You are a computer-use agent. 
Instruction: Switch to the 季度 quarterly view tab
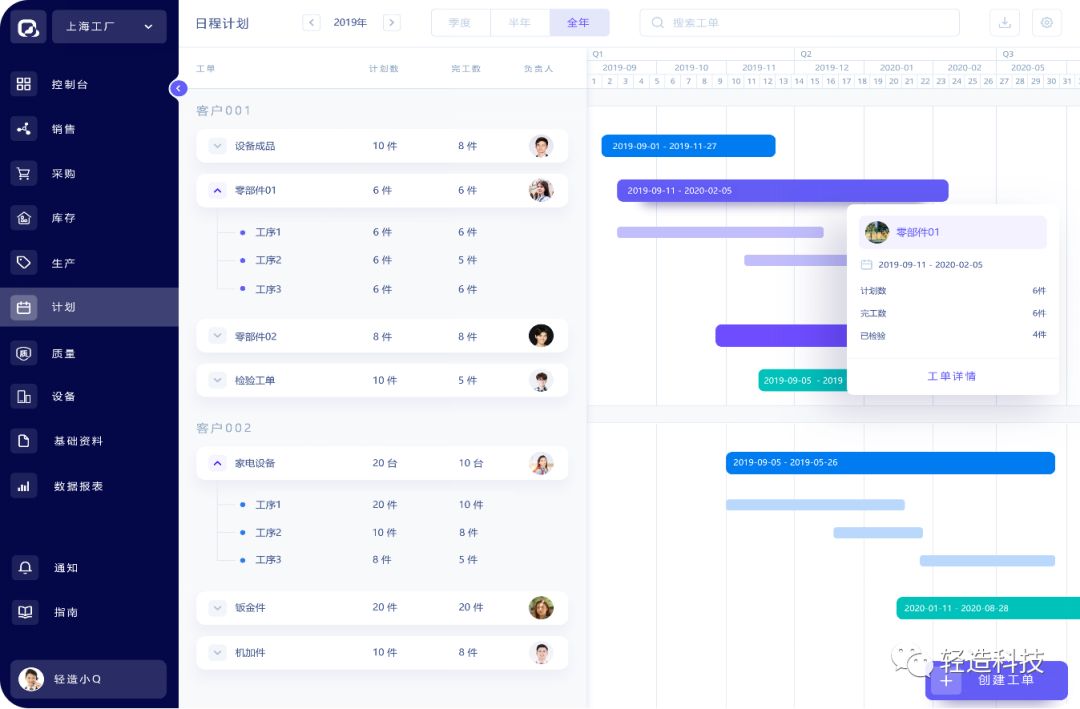460,22
